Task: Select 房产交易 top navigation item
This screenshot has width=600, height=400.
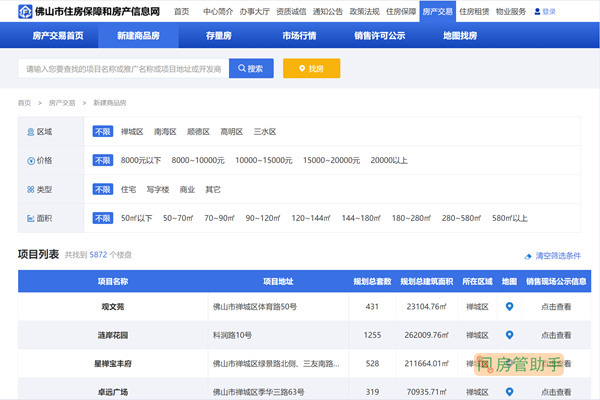Action: pos(437,11)
